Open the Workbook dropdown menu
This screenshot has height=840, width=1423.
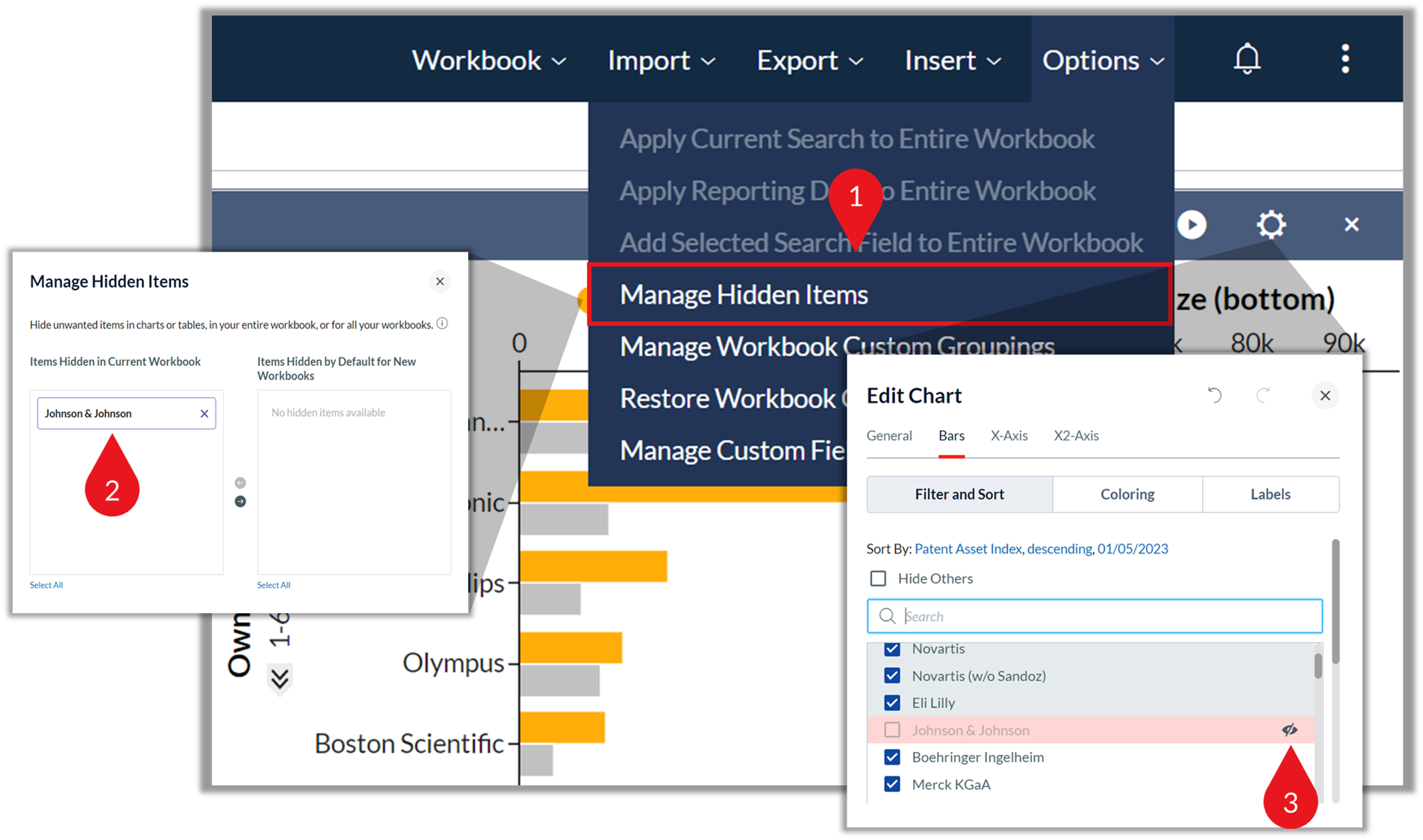(x=489, y=60)
